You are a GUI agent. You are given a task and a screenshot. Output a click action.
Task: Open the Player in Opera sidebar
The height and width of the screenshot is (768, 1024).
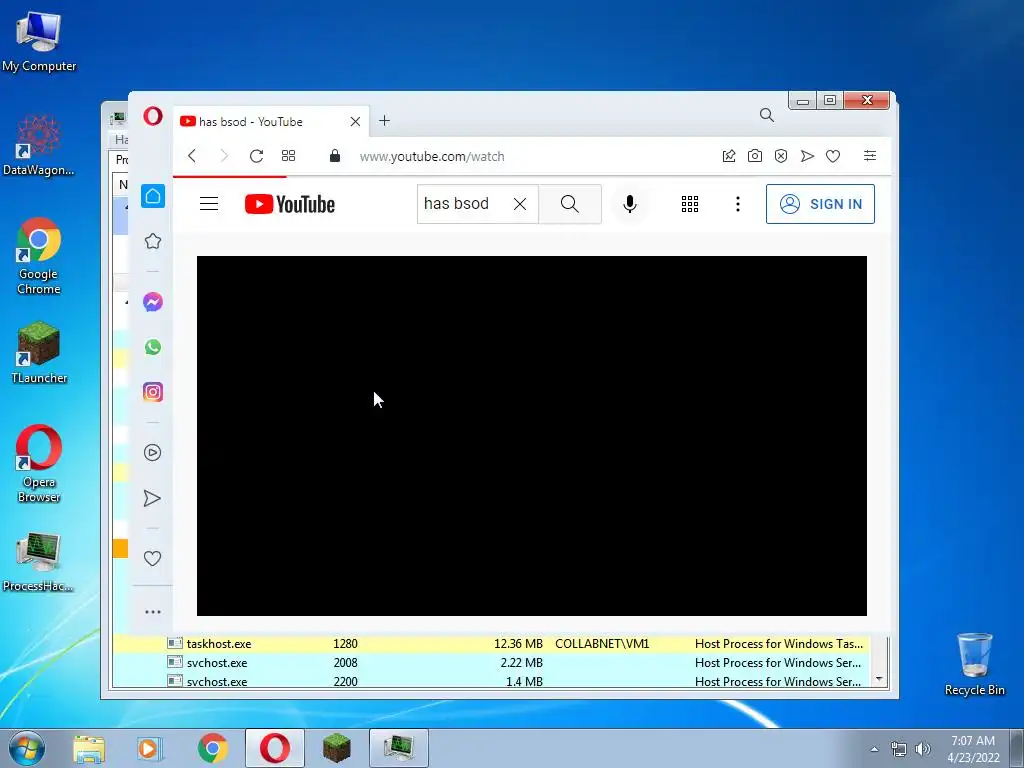[153, 453]
